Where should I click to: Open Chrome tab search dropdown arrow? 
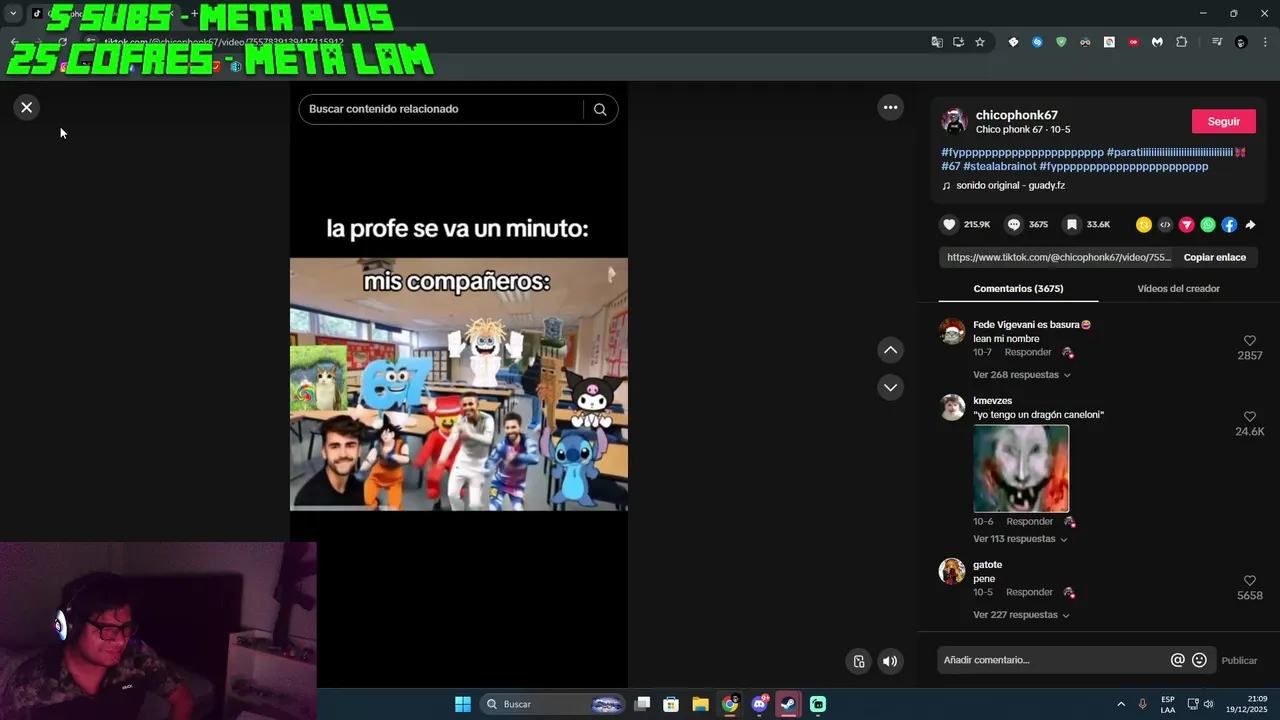(13, 13)
